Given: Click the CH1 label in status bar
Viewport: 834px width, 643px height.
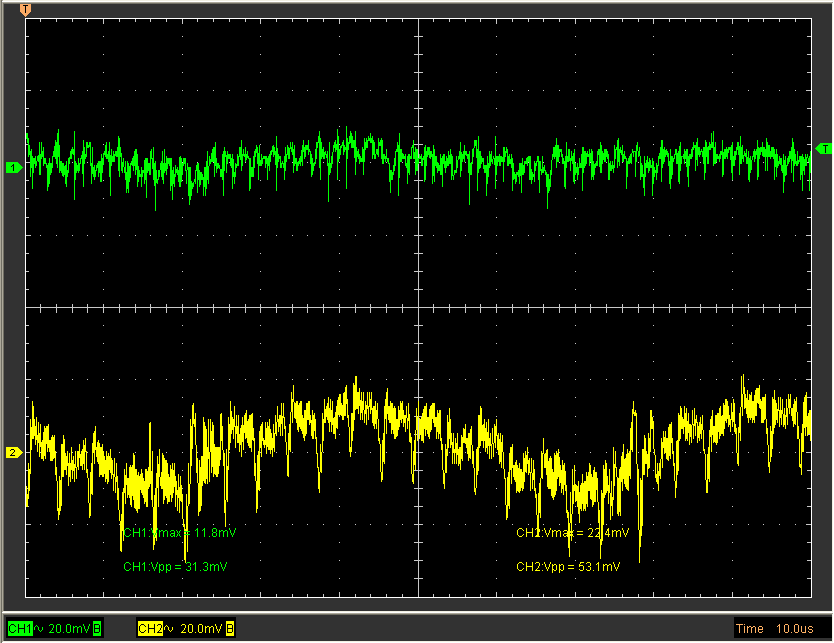Looking at the screenshot, I should pyautogui.click(x=20, y=629).
